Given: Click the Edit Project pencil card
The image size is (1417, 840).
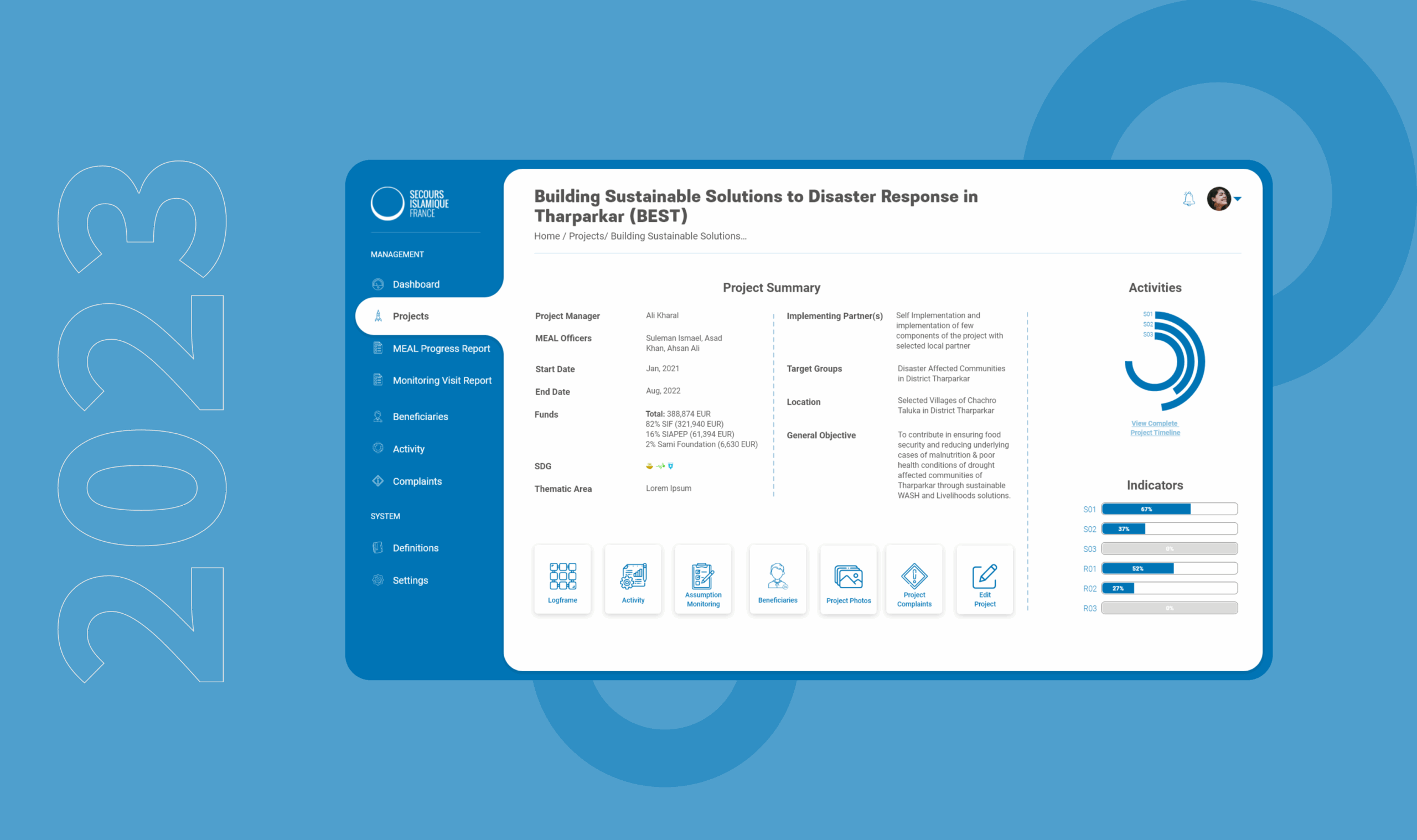Looking at the screenshot, I should 985,579.
